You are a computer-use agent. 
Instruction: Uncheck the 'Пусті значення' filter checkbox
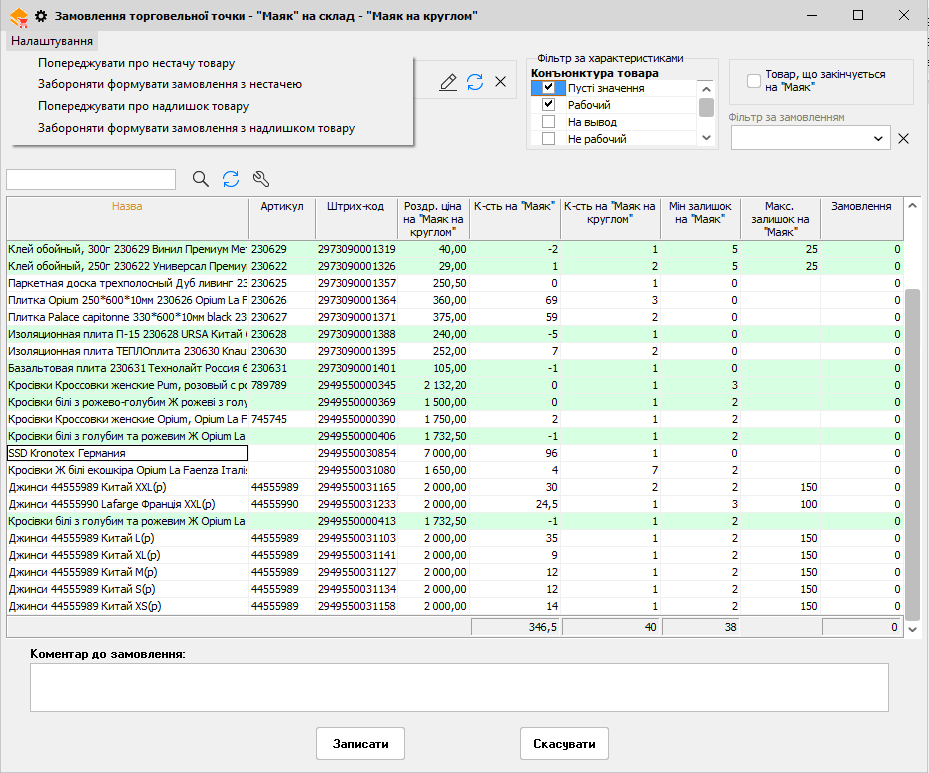tap(548, 88)
